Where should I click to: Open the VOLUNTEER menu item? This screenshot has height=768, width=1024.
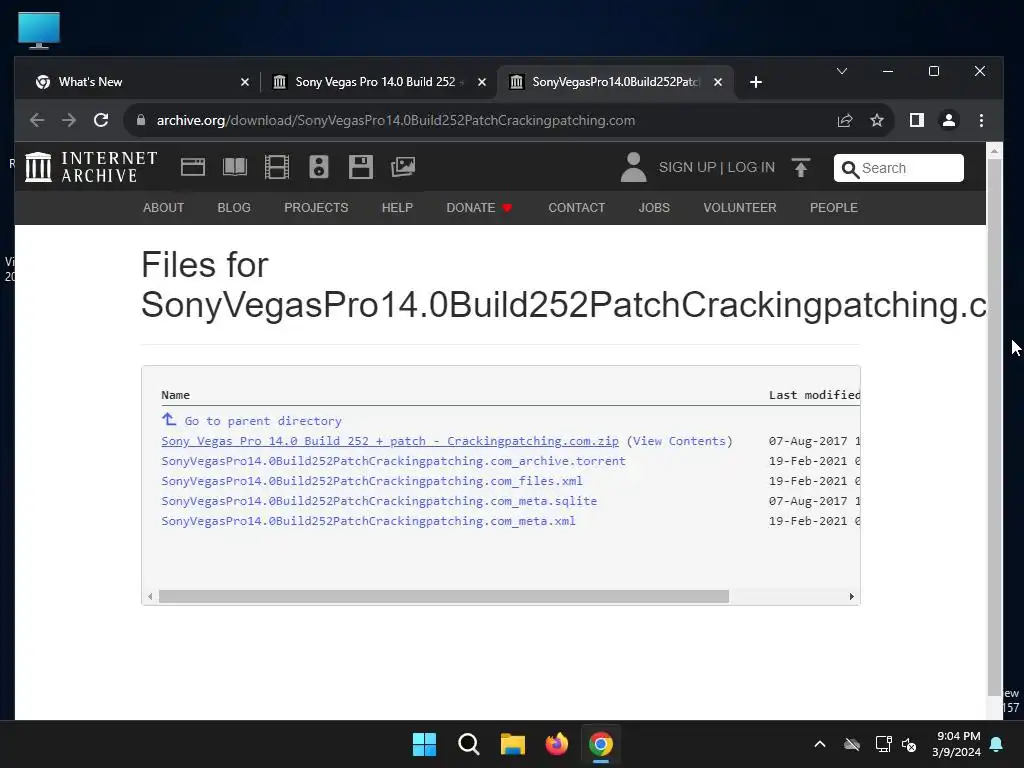point(740,208)
